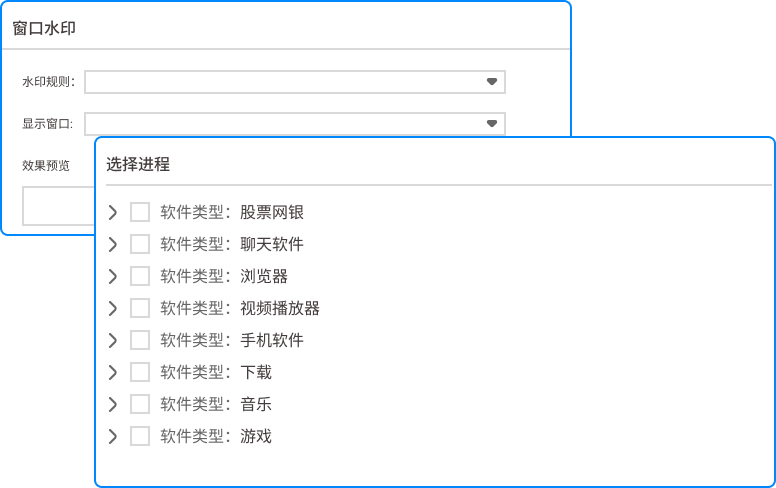Expand the 股票网银 software type

(113, 212)
